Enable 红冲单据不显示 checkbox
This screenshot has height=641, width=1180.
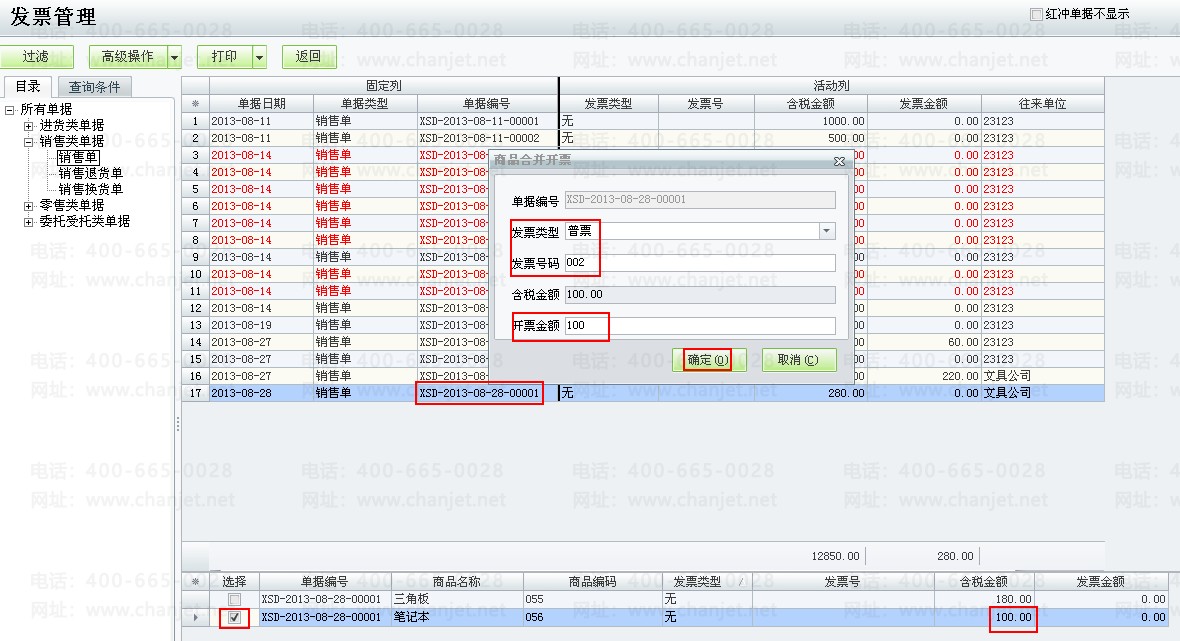[1035, 14]
